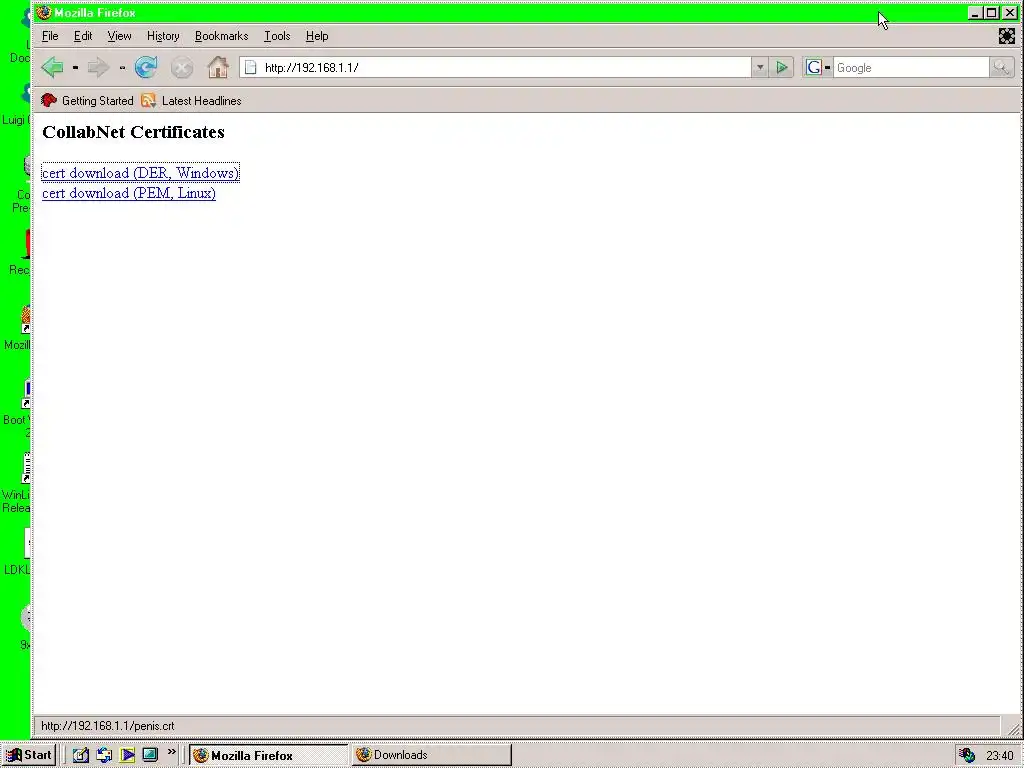Open the Tools menu
The height and width of the screenshot is (768, 1024).
tap(277, 36)
